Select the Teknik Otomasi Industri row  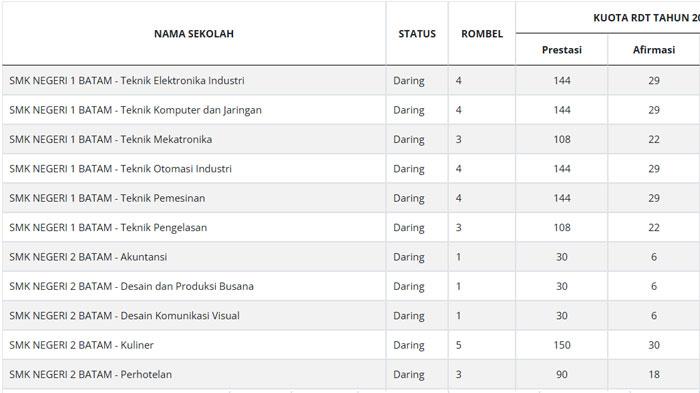(351, 169)
